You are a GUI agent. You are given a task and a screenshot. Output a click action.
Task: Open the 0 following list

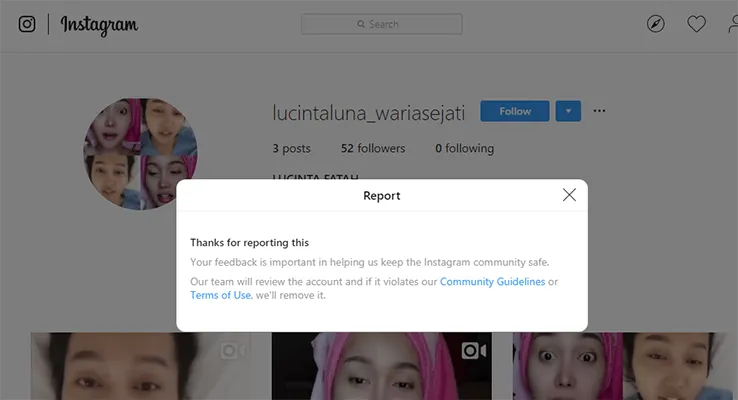point(464,148)
